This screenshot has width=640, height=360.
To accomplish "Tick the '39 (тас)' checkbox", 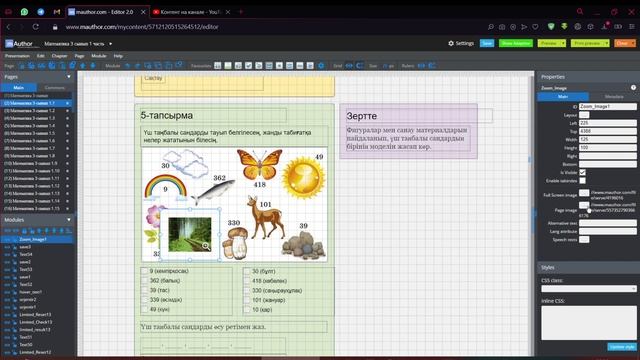I will point(144,290).
